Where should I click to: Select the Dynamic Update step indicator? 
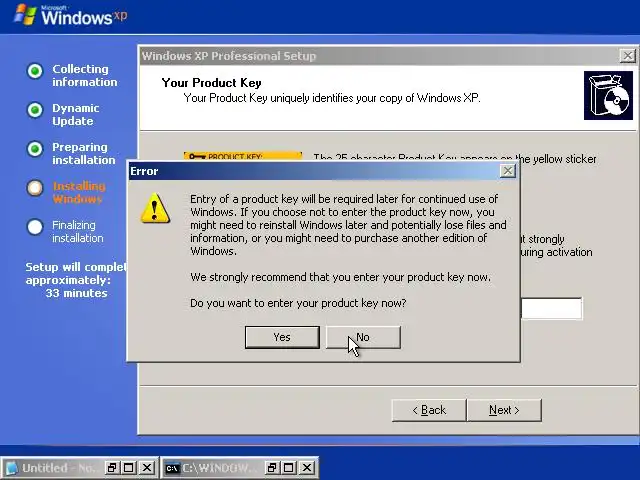tap(35, 110)
